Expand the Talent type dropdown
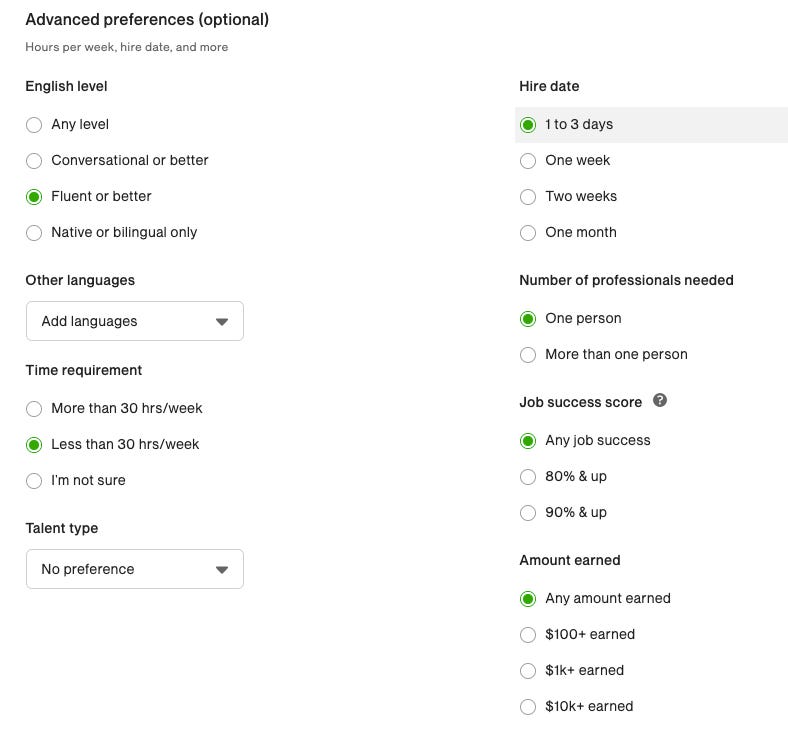Viewport: 788px width, 731px height. coord(134,569)
